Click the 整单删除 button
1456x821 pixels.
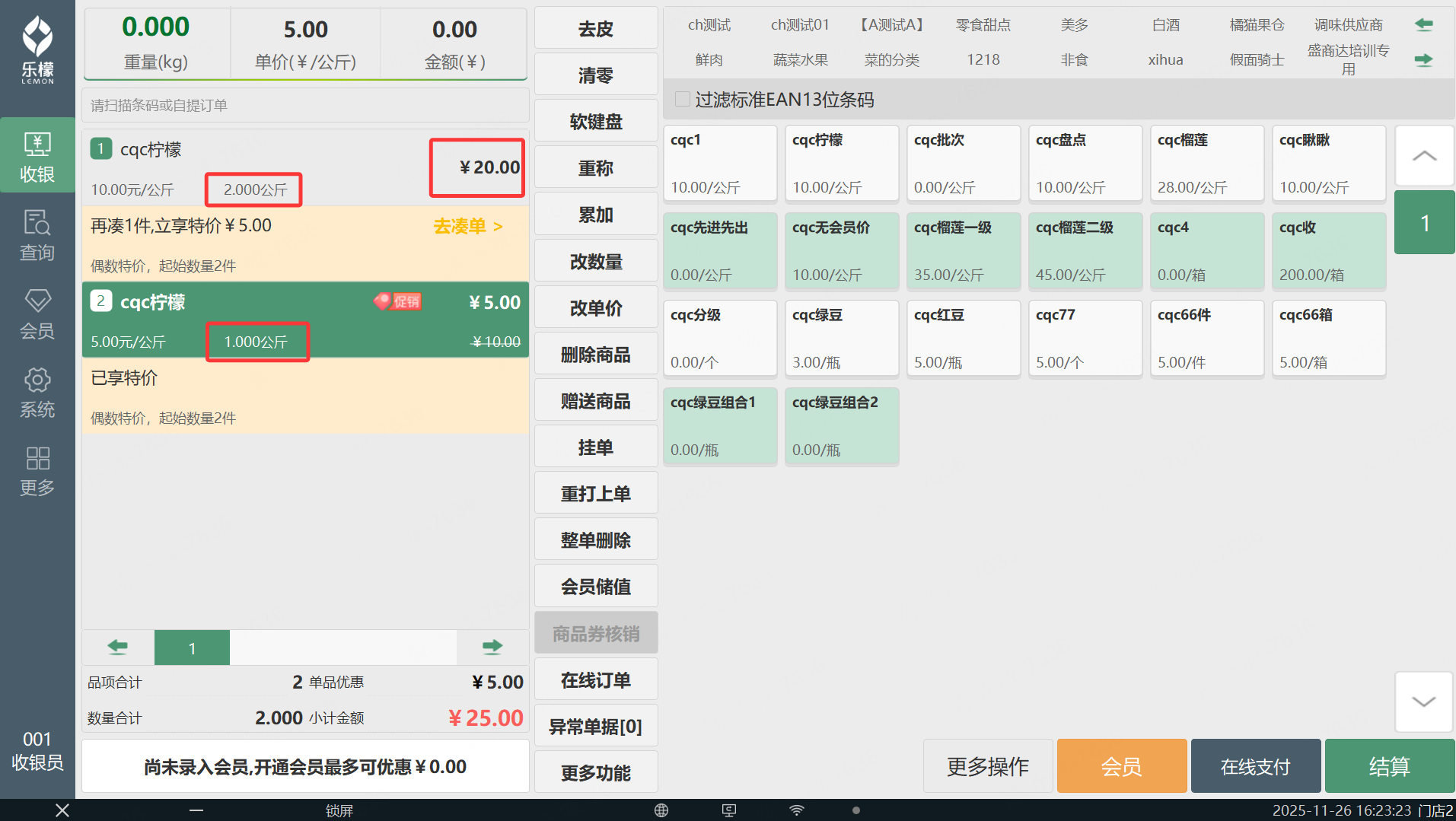coord(596,540)
